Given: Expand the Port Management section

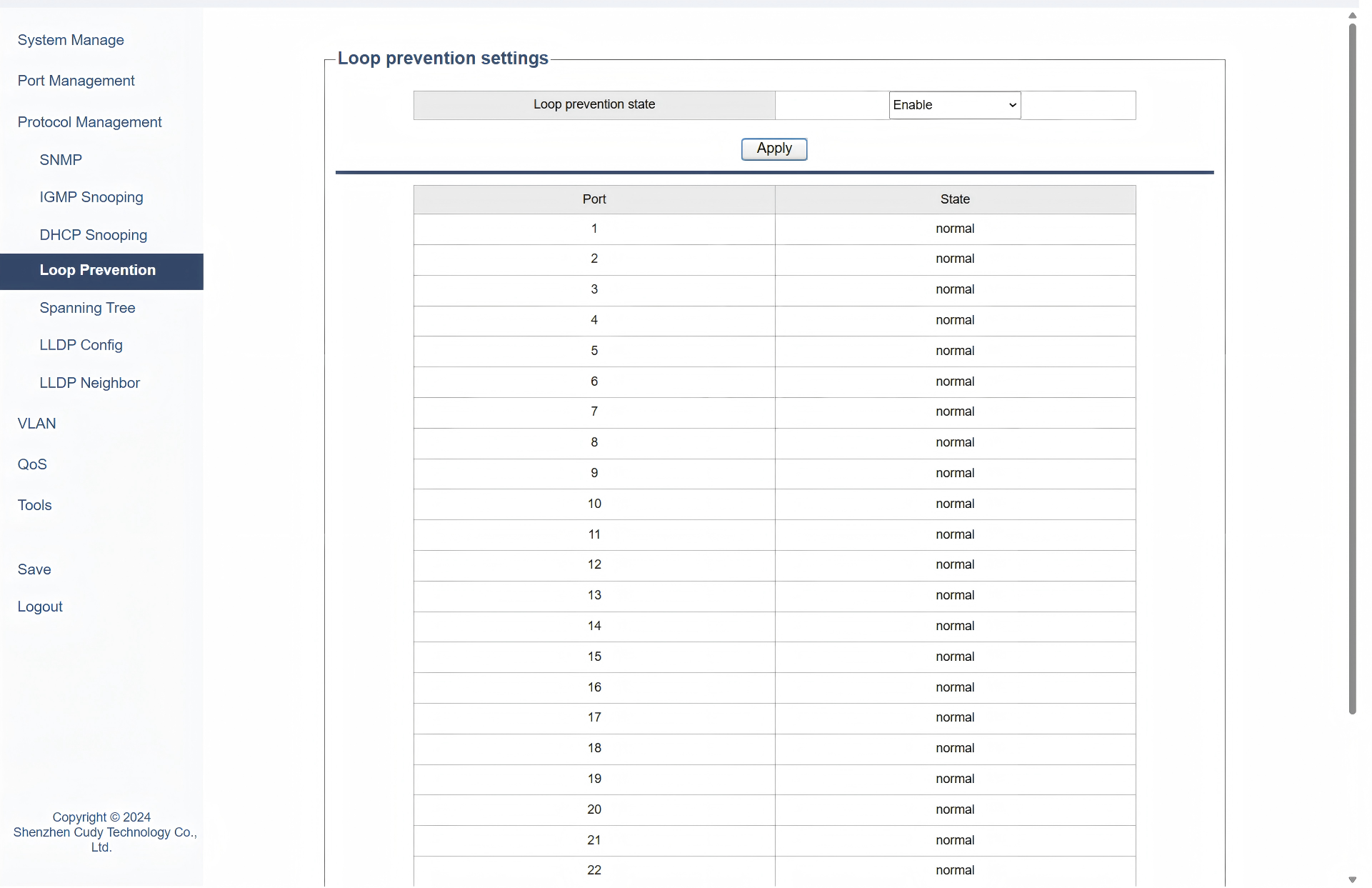Looking at the screenshot, I should (x=76, y=81).
